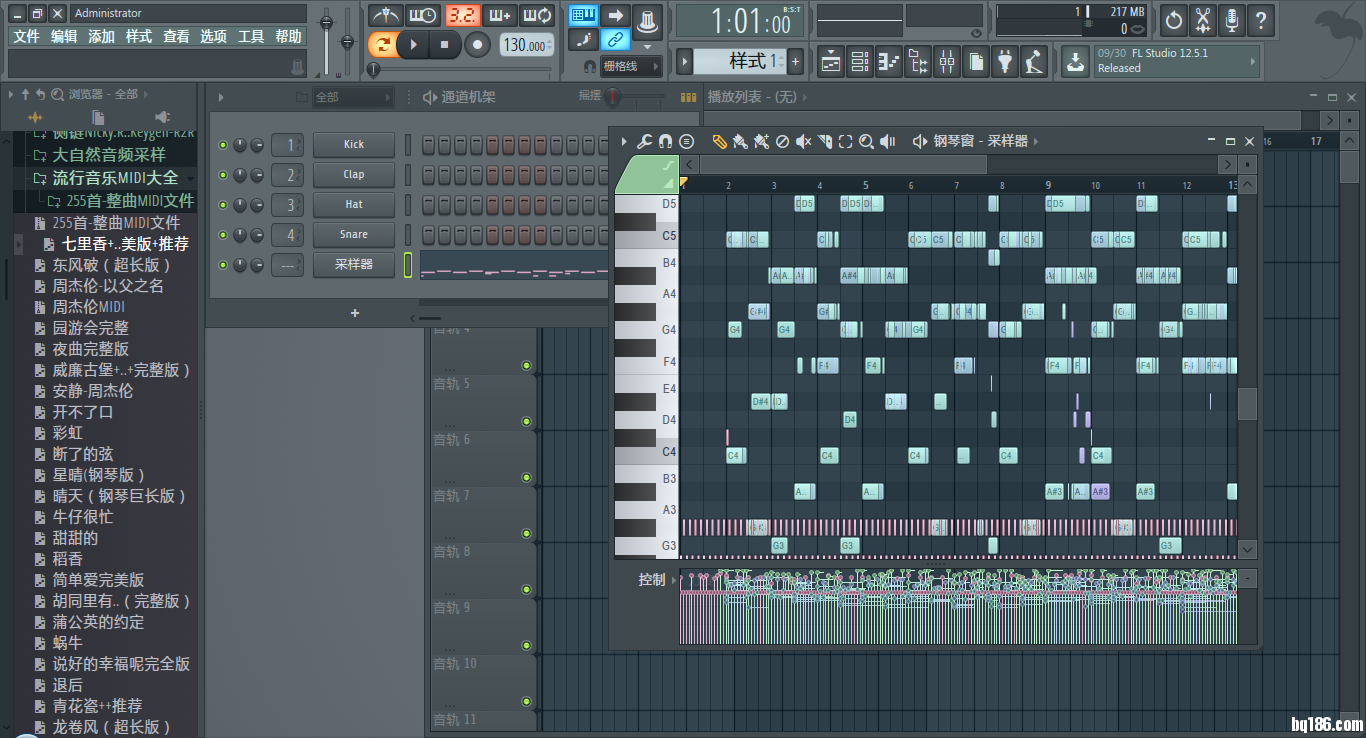
Task: Mute the Clap channel green LED
Action: tap(223, 175)
